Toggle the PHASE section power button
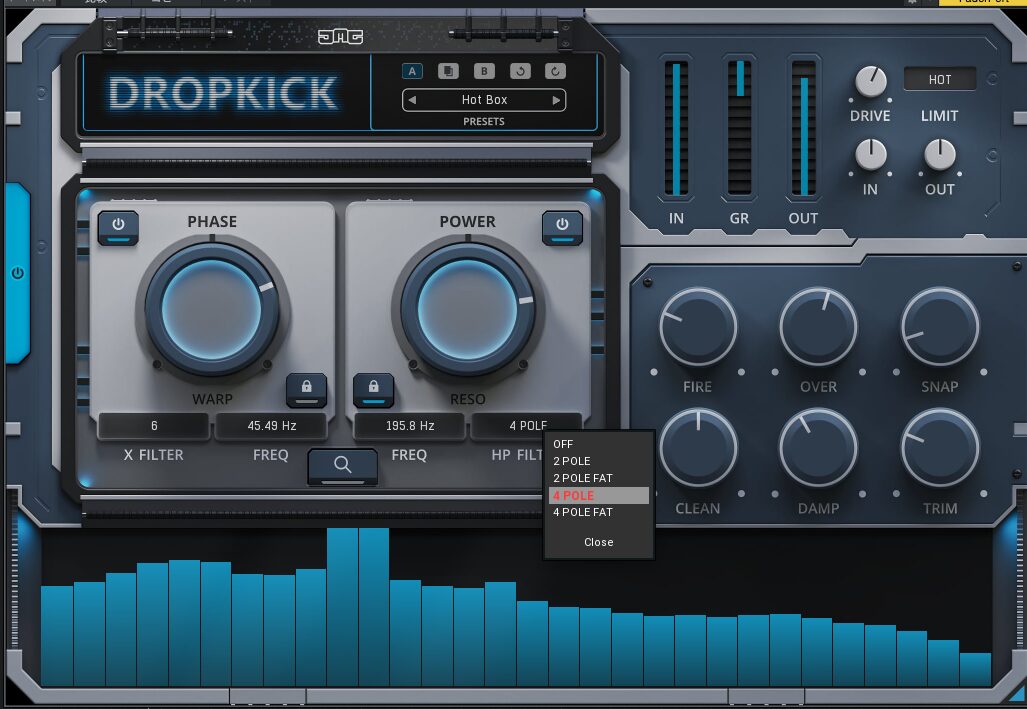This screenshot has height=709, width=1027. [118, 227]
